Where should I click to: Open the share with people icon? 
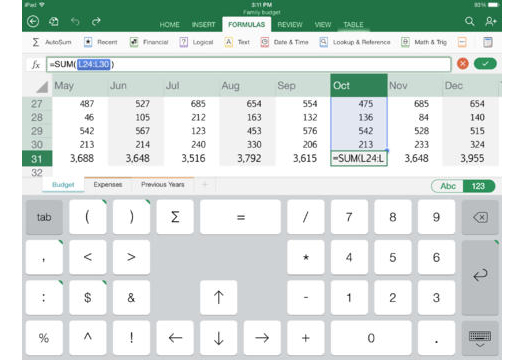click(491, 21)
